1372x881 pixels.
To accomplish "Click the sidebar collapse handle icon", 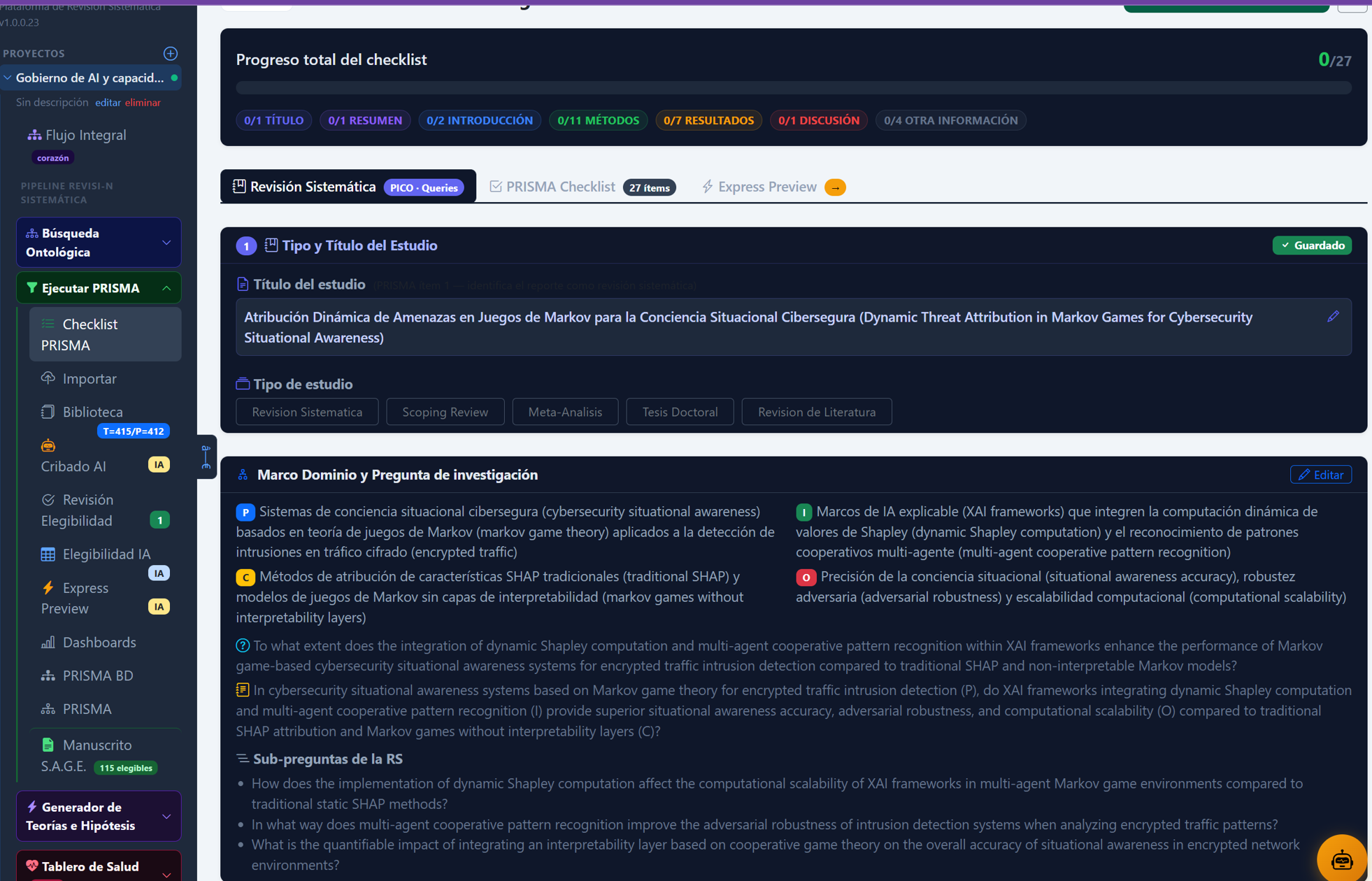I will tap(206, 457).
